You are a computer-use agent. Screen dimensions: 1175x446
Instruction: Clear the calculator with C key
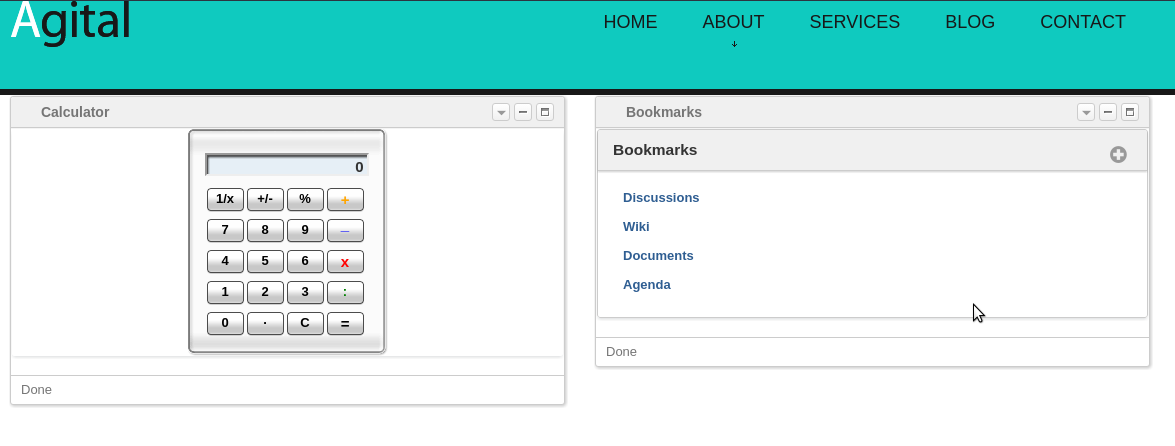tap(305, 323)
